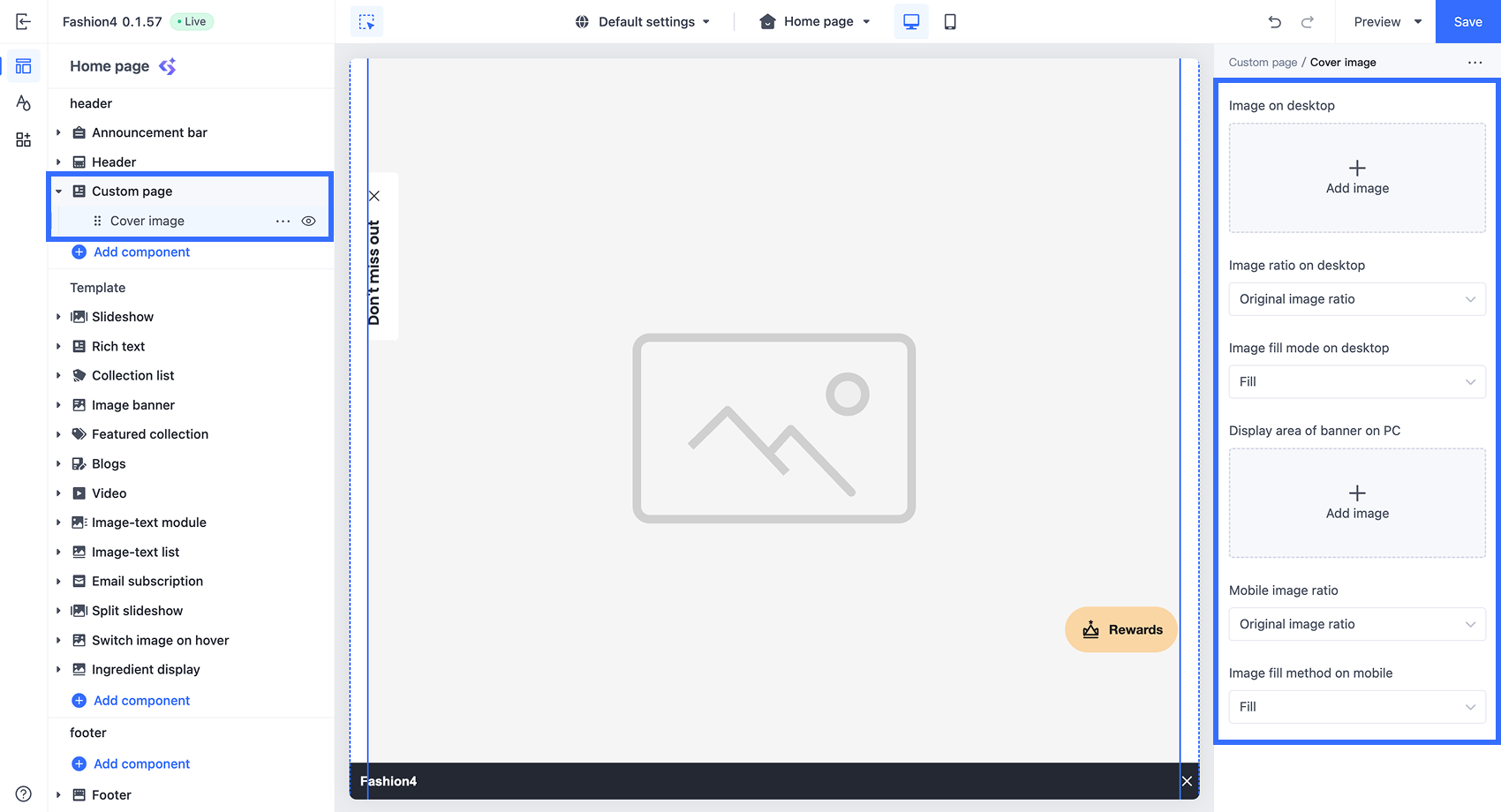Click Custom page breadcrumb link
The width and height of the screenshot is (1501, 812).
1263,63
